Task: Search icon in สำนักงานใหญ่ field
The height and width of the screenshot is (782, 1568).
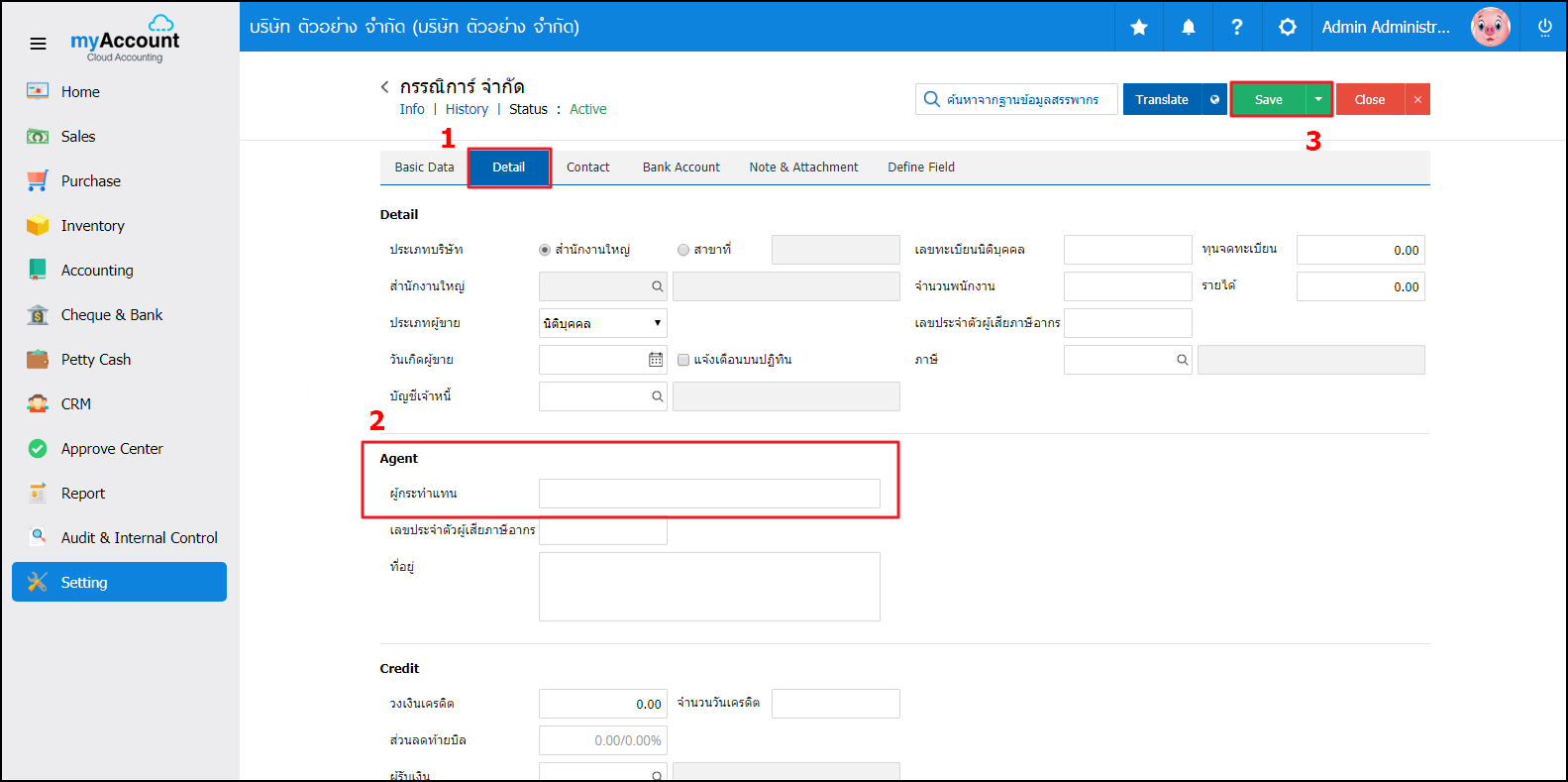Action: tap(657, 286)
